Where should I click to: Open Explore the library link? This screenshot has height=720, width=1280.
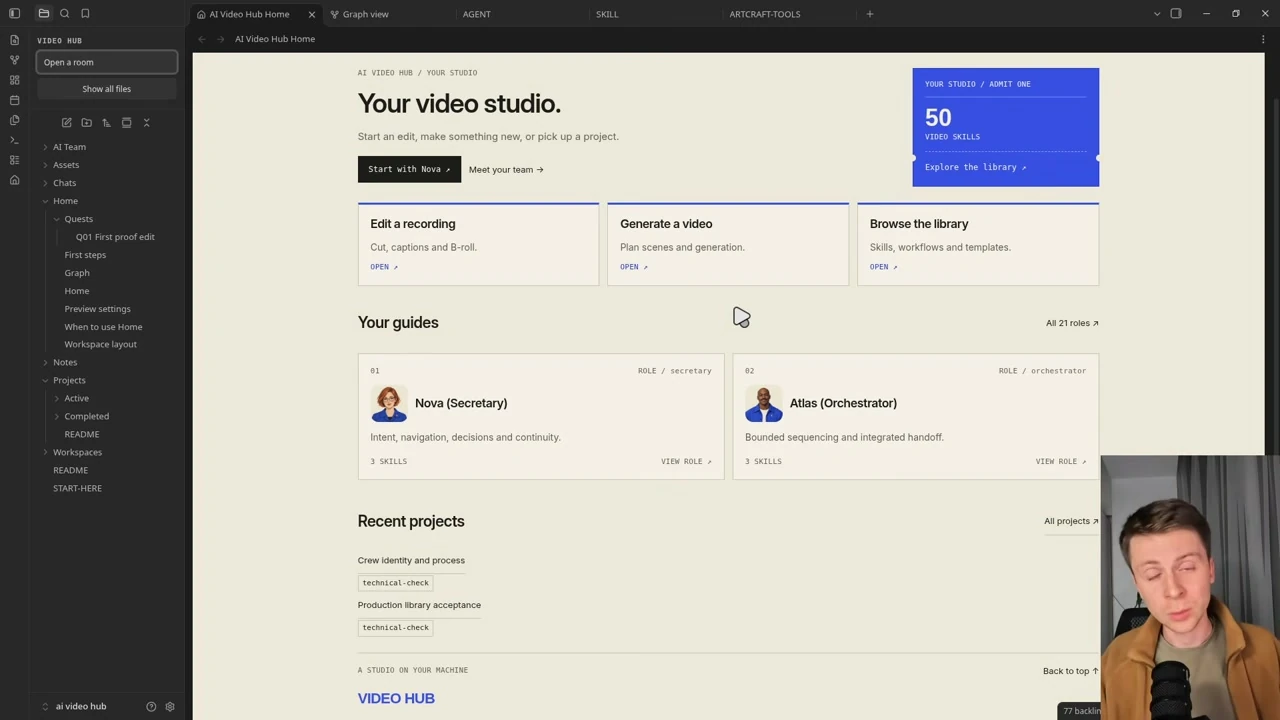(975, 167)
